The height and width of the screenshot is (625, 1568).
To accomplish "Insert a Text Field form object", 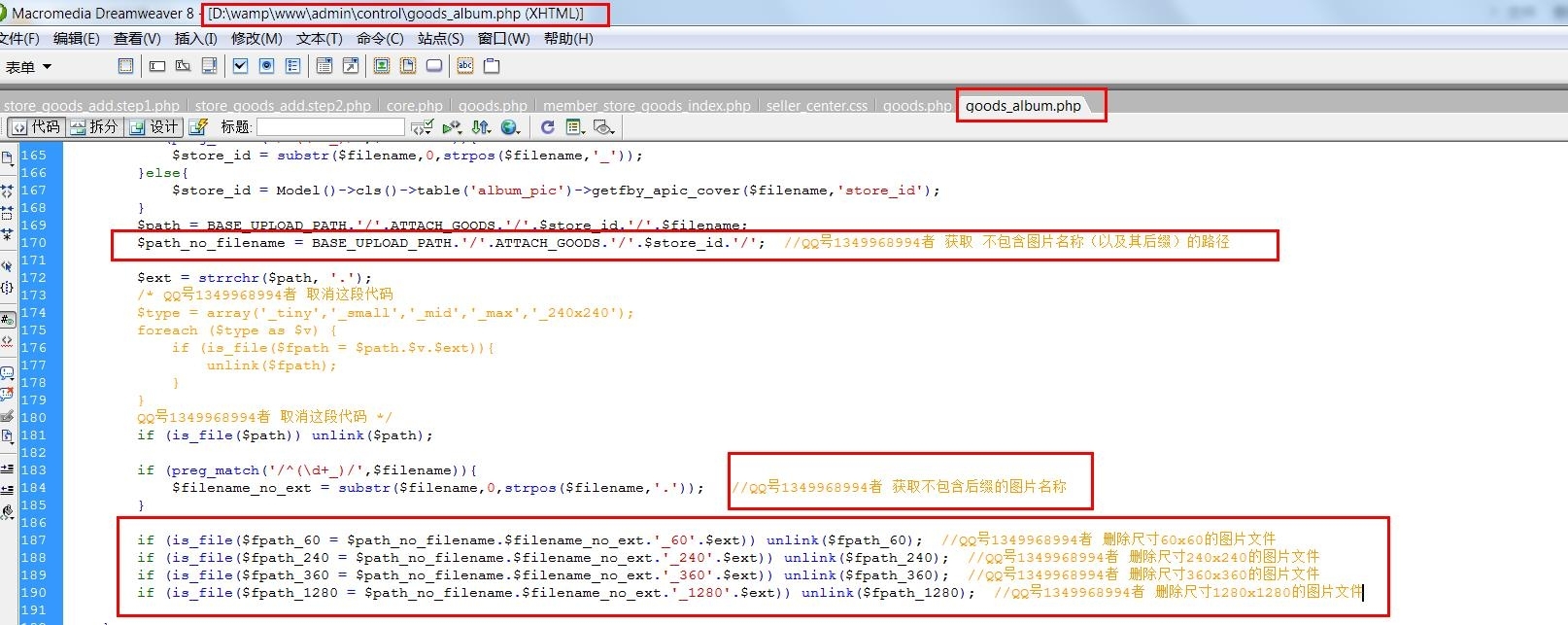I will (x=157, y=66).
